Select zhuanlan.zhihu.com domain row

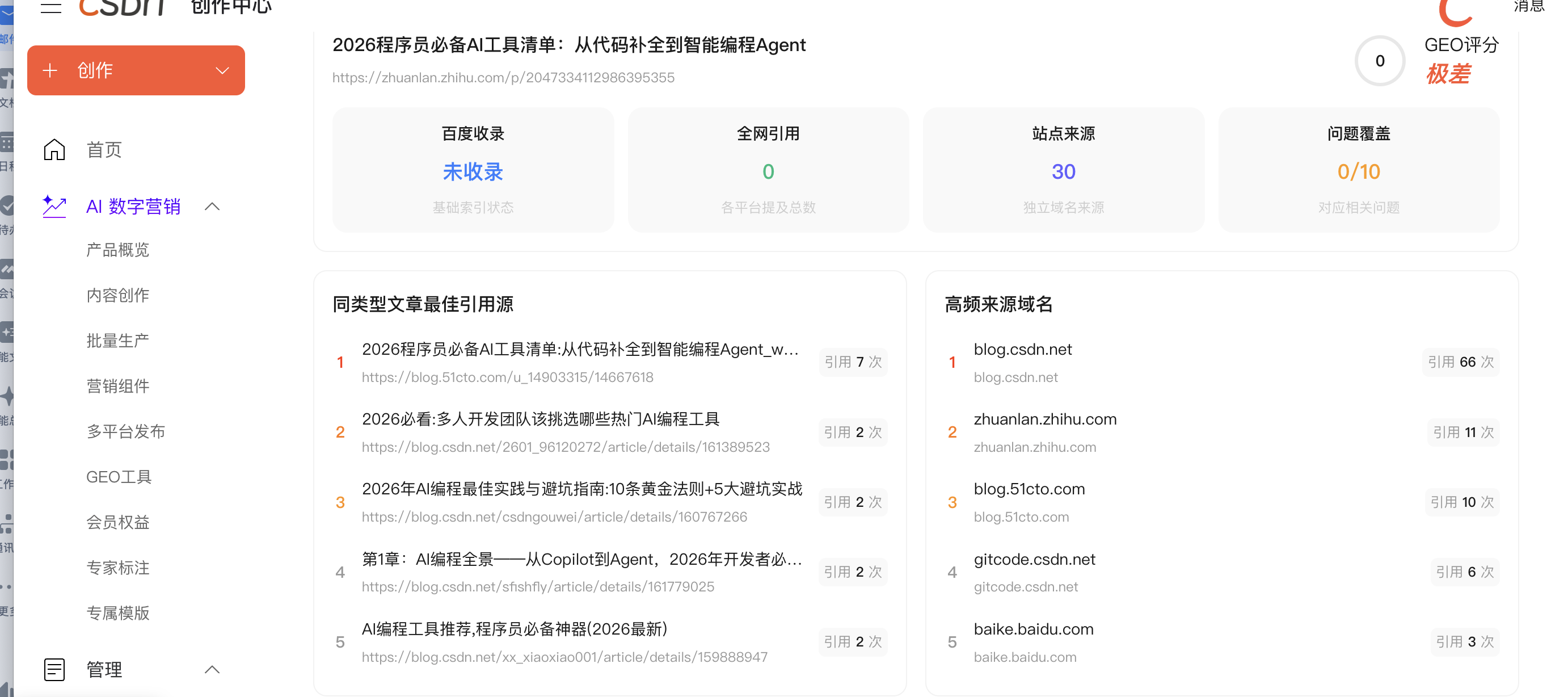coord(1221,432)
